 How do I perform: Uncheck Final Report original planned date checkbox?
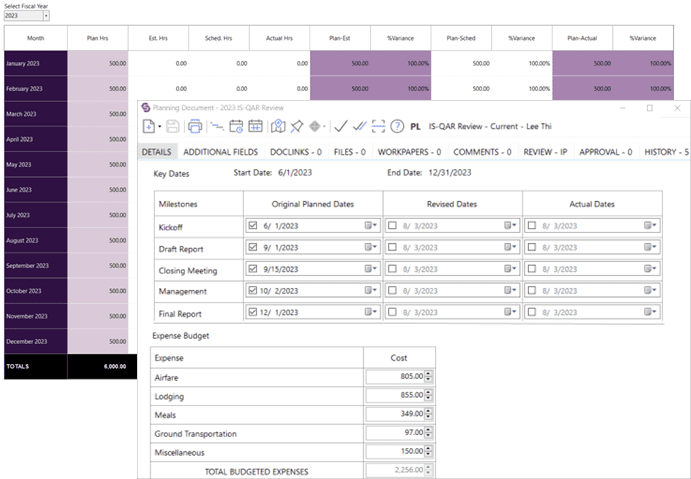click(253, 312)
